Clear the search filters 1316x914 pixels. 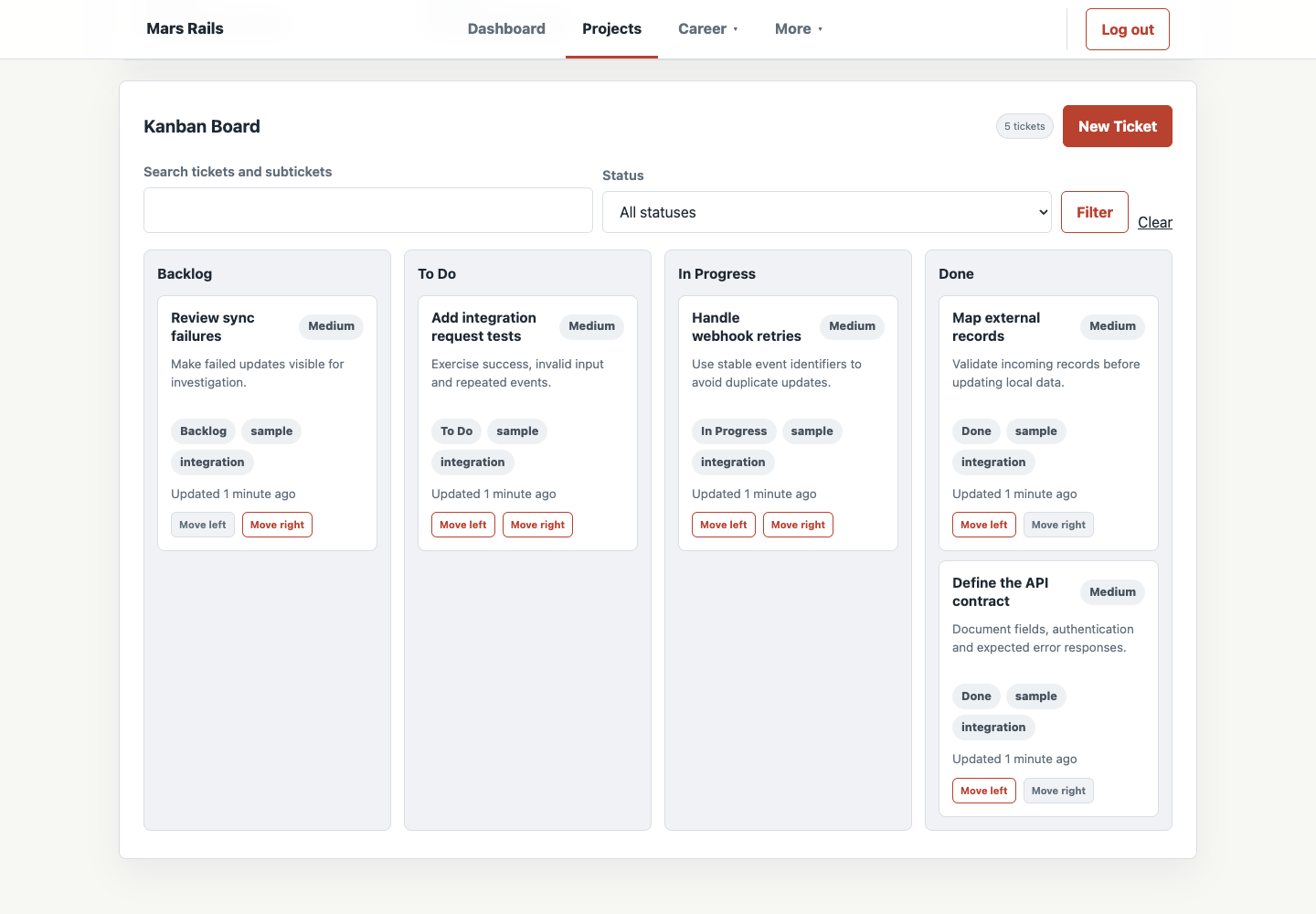tap(1155, 222)
